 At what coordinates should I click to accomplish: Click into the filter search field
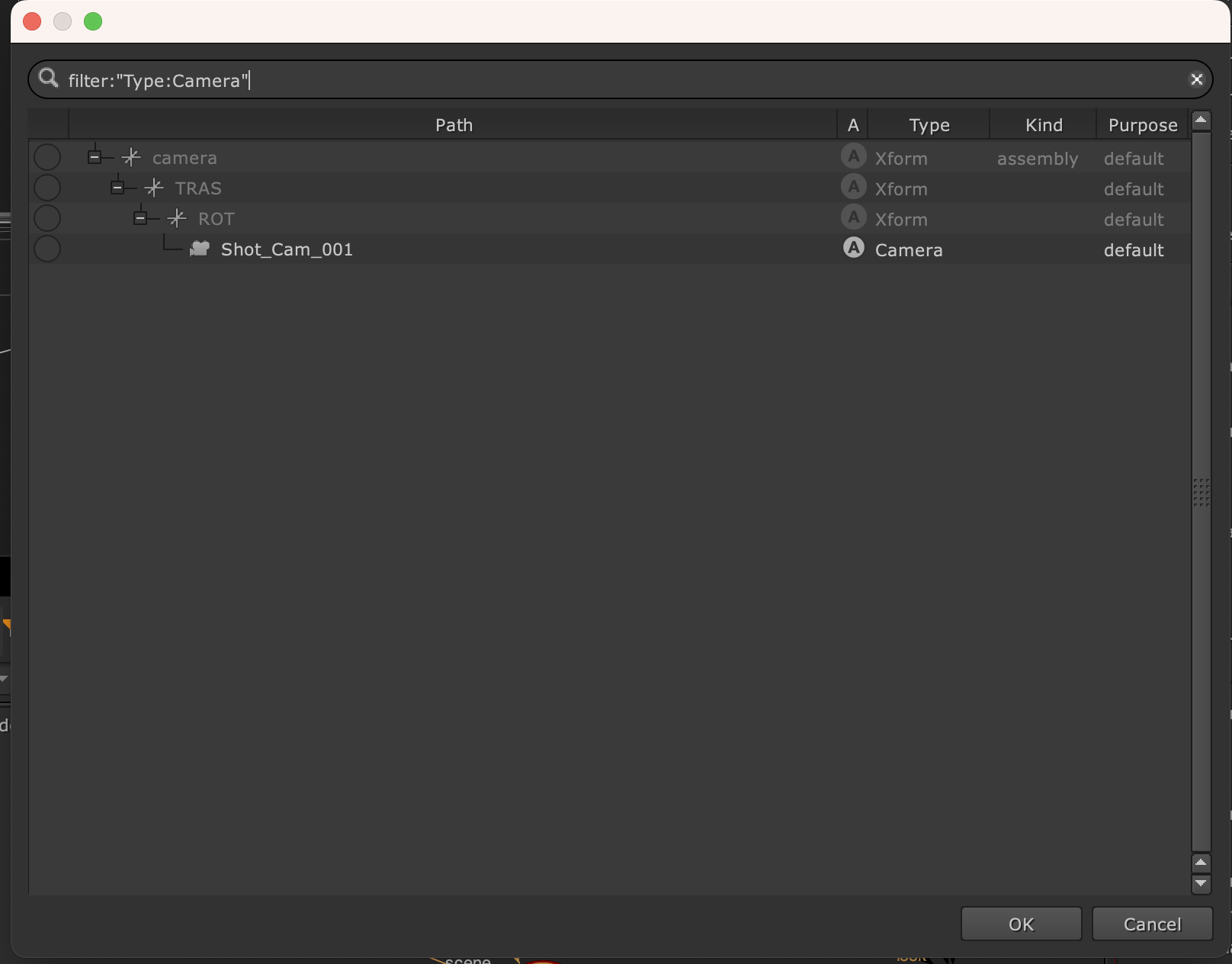point(610,80)
